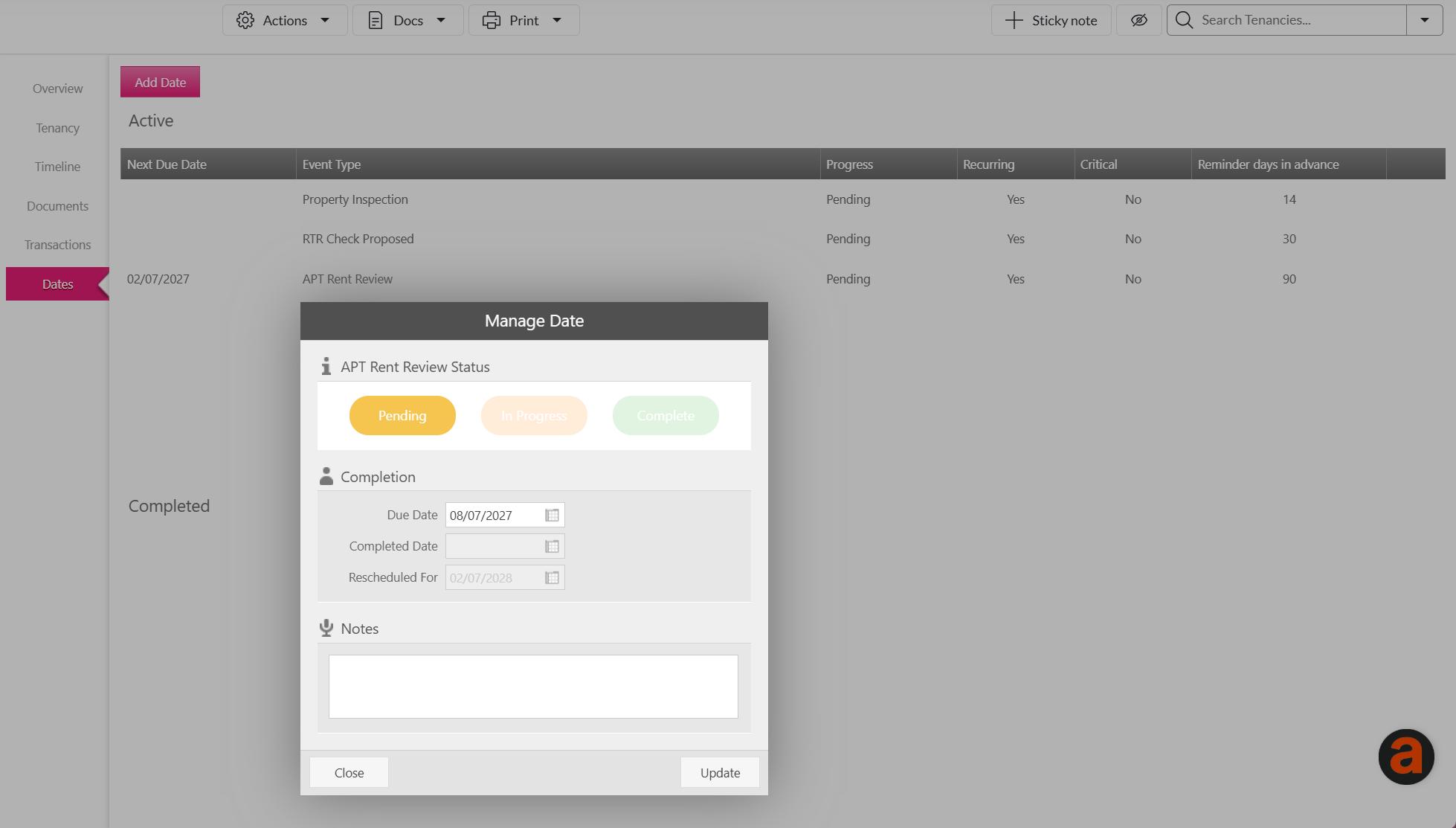Expand the Docs dropdown arrow
Screen dimensions: 1456x828
click(x=441, y=20)
